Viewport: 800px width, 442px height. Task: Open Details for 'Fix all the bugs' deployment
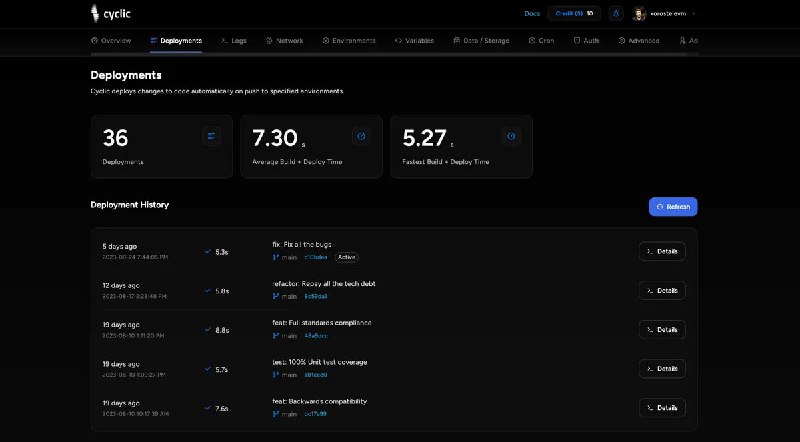click(662, 252)
